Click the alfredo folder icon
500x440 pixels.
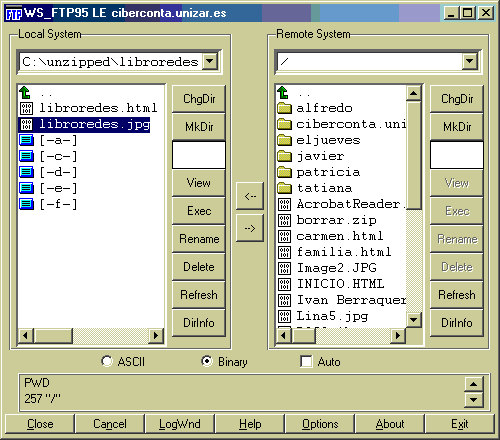click(x=284, y=108)
